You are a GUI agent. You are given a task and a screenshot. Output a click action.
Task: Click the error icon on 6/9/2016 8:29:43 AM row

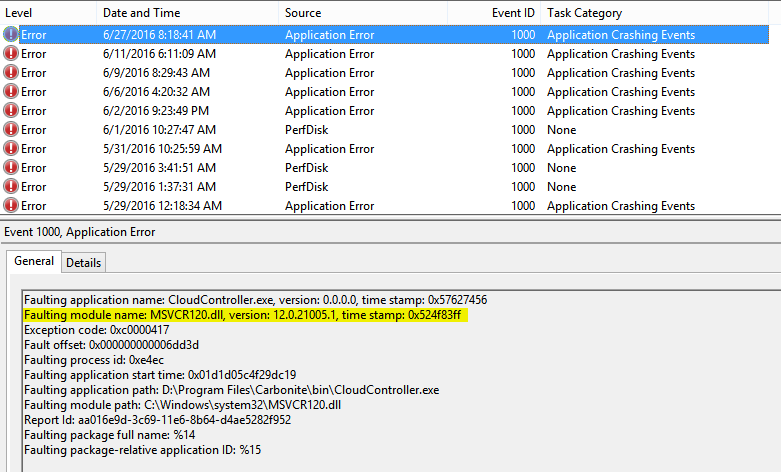tap(11, 73)
